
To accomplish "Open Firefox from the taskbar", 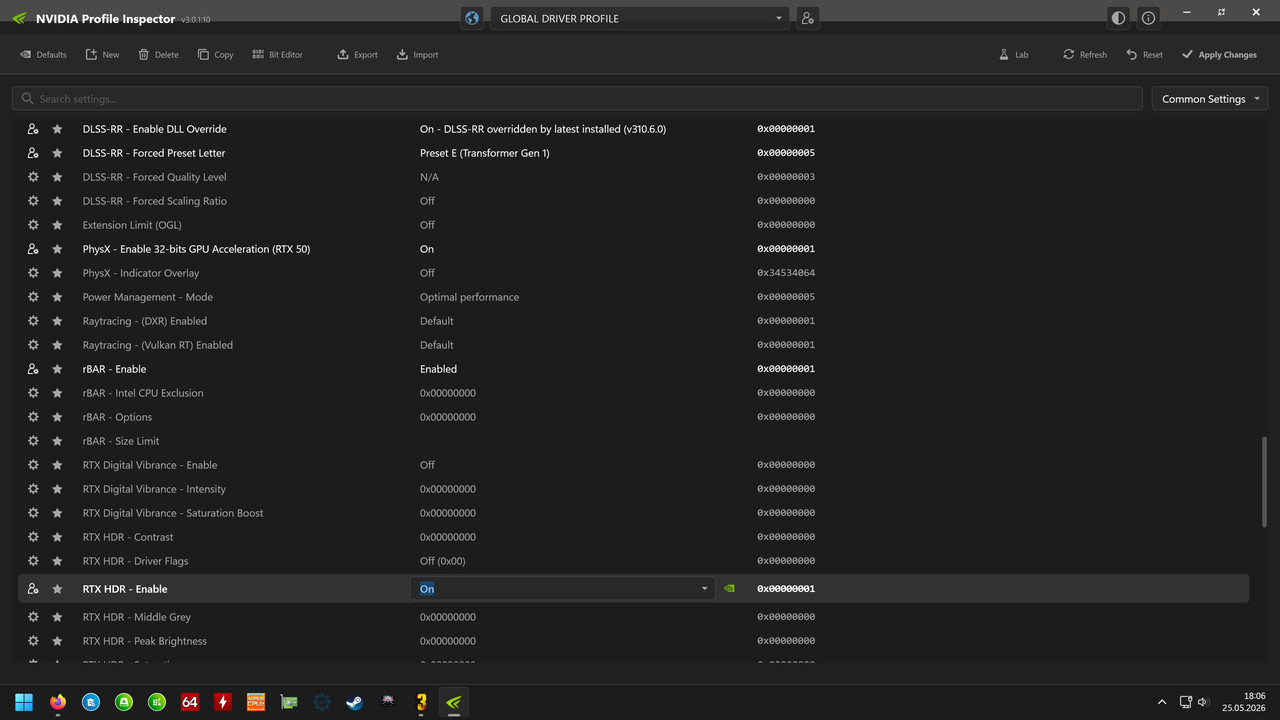I will tap(57, 702).
